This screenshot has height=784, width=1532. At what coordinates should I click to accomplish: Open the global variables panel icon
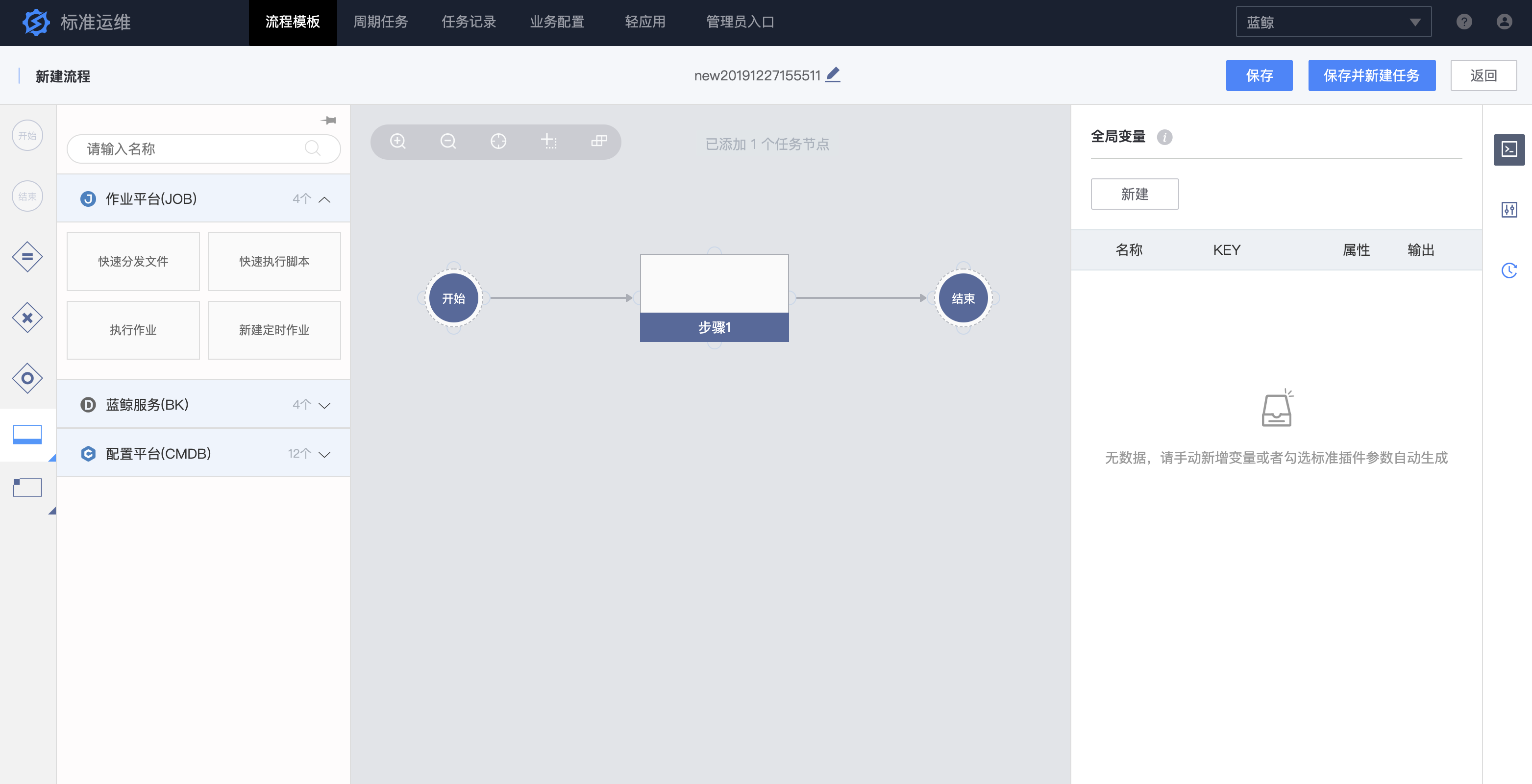[1509, 149]
